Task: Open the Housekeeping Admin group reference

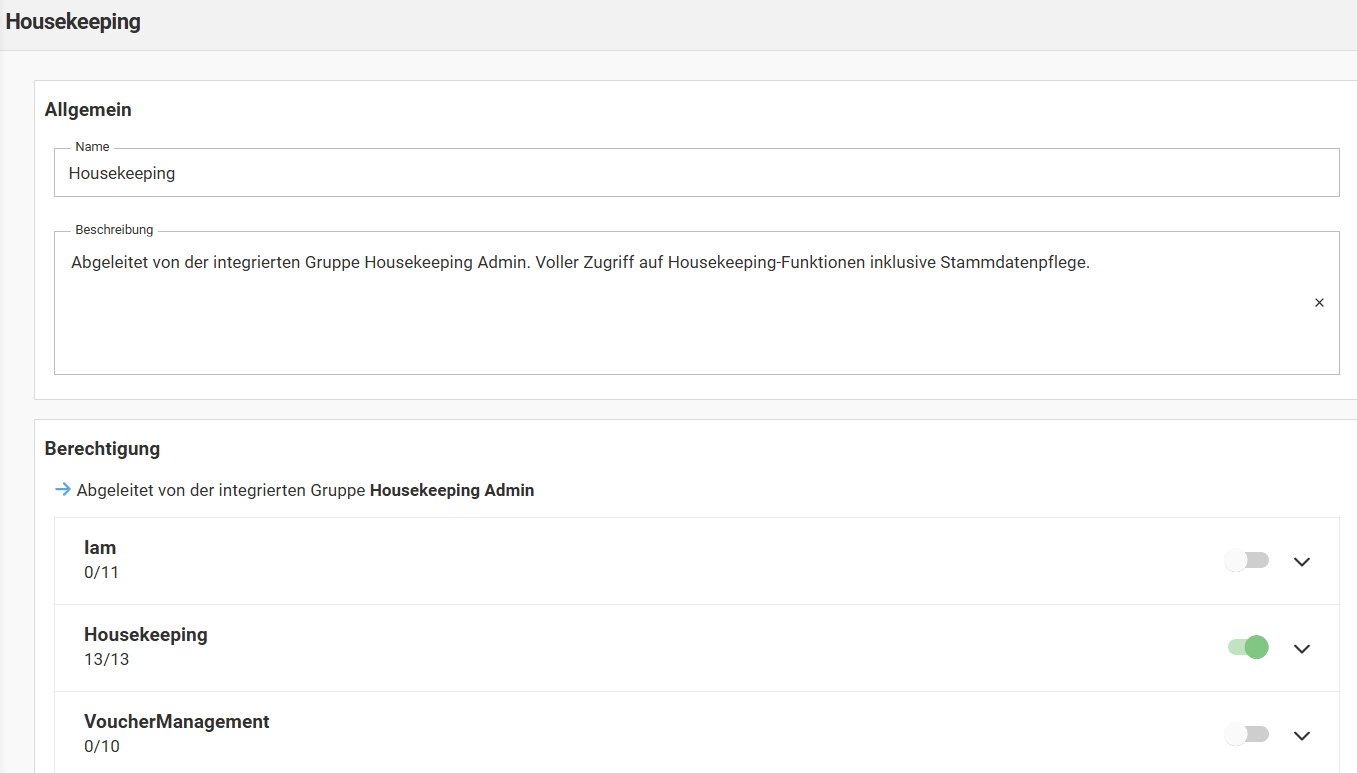Action: coord(452,491)
